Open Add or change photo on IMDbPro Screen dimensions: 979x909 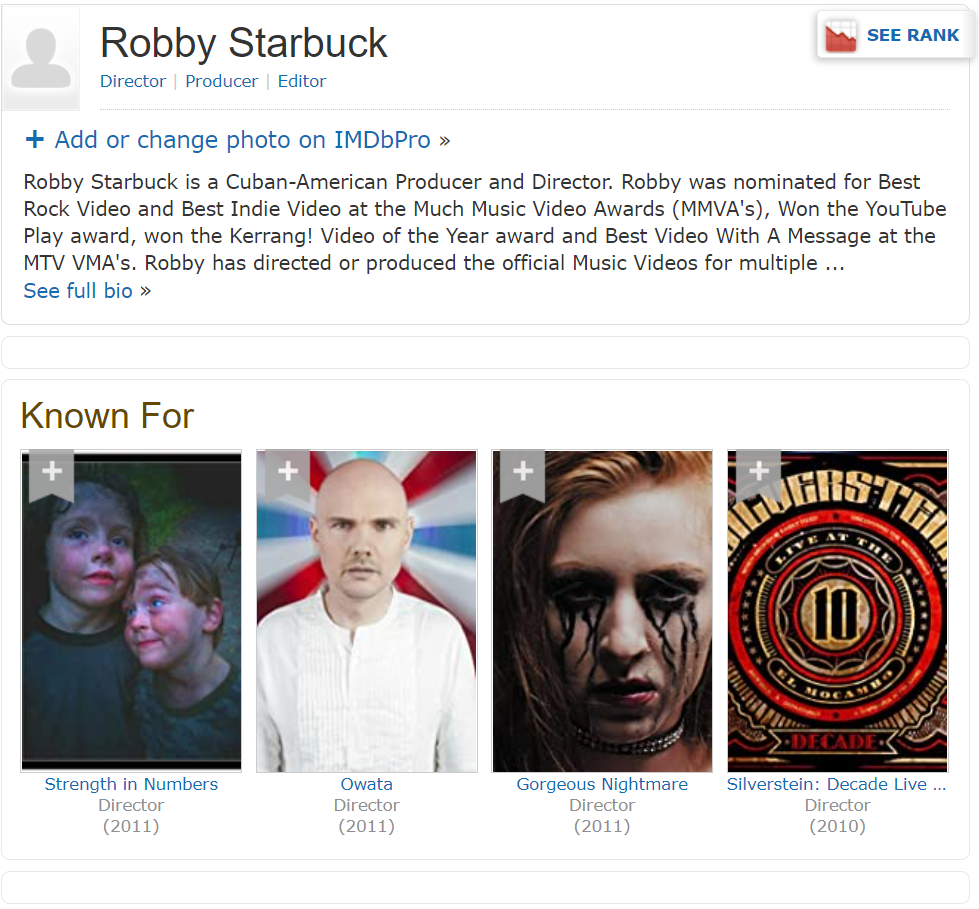[x=242, y=140]
